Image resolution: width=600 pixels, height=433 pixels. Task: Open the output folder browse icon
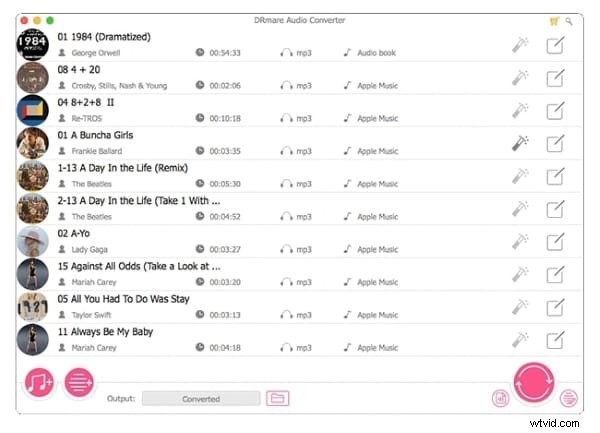pyautogui.click(x=278, y=398)
